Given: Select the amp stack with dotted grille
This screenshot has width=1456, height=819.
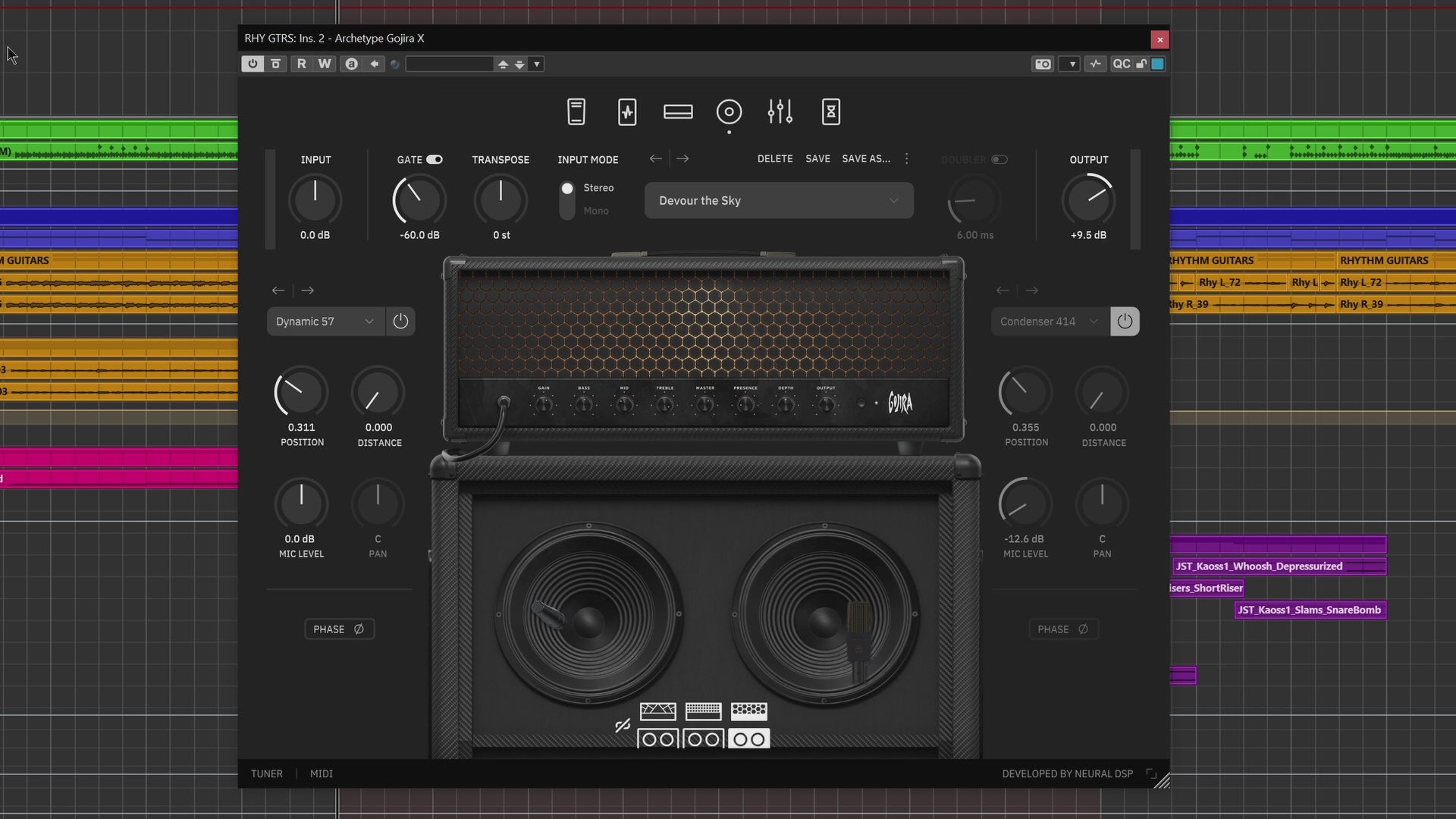Looking at the screenshot, I should pos(703,726).
